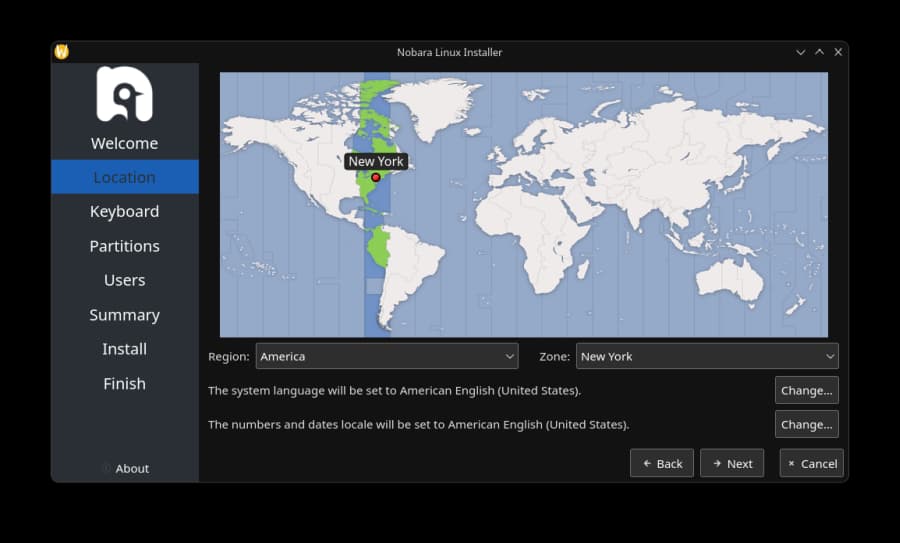Click Australia on the timezone map
This screenshot has height=543, width=900.
[730, 280]
